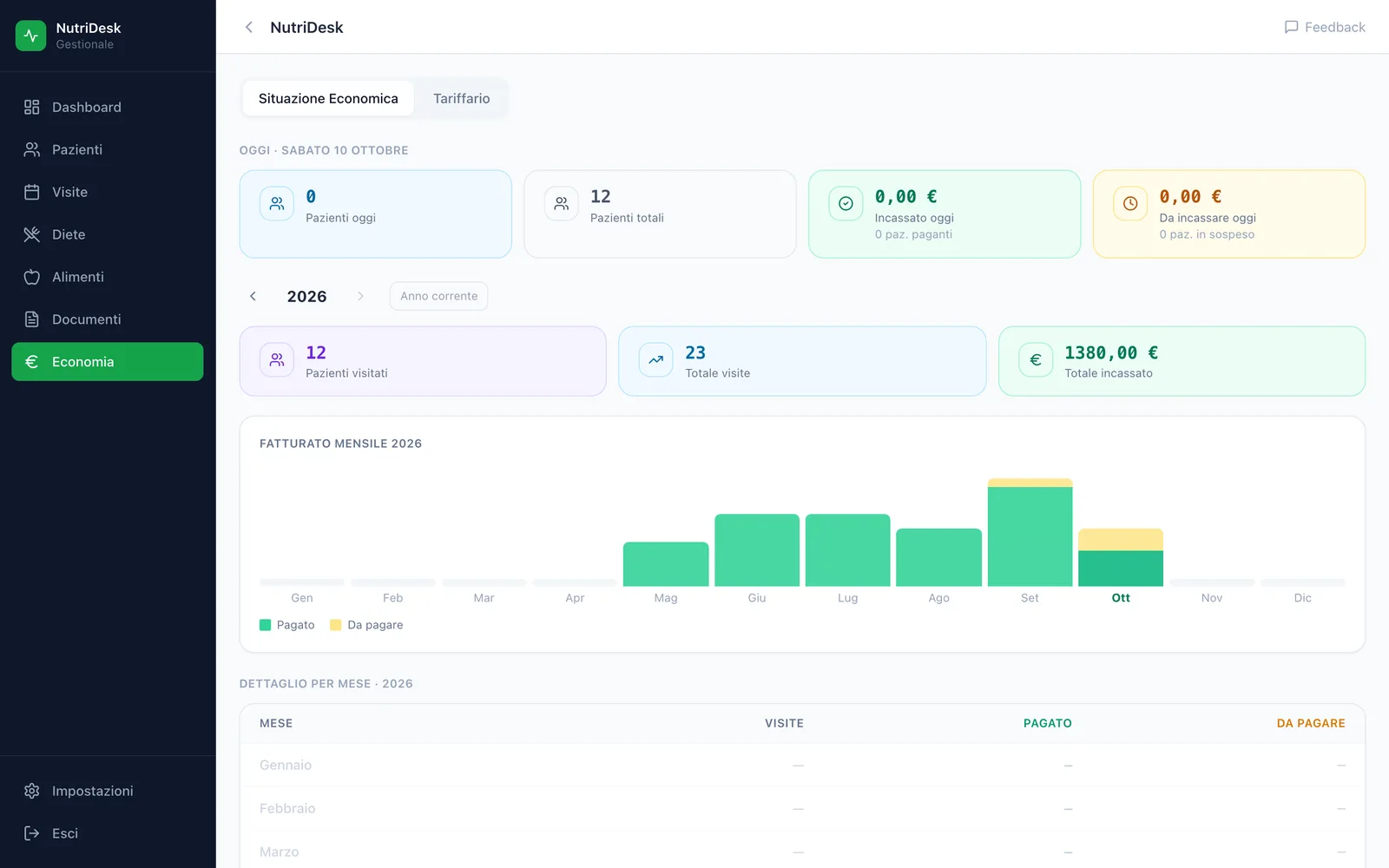Click the Da pagare yellow legend swatch
The height and width of the screenshot is (868, 1389).
pos(336,625)
